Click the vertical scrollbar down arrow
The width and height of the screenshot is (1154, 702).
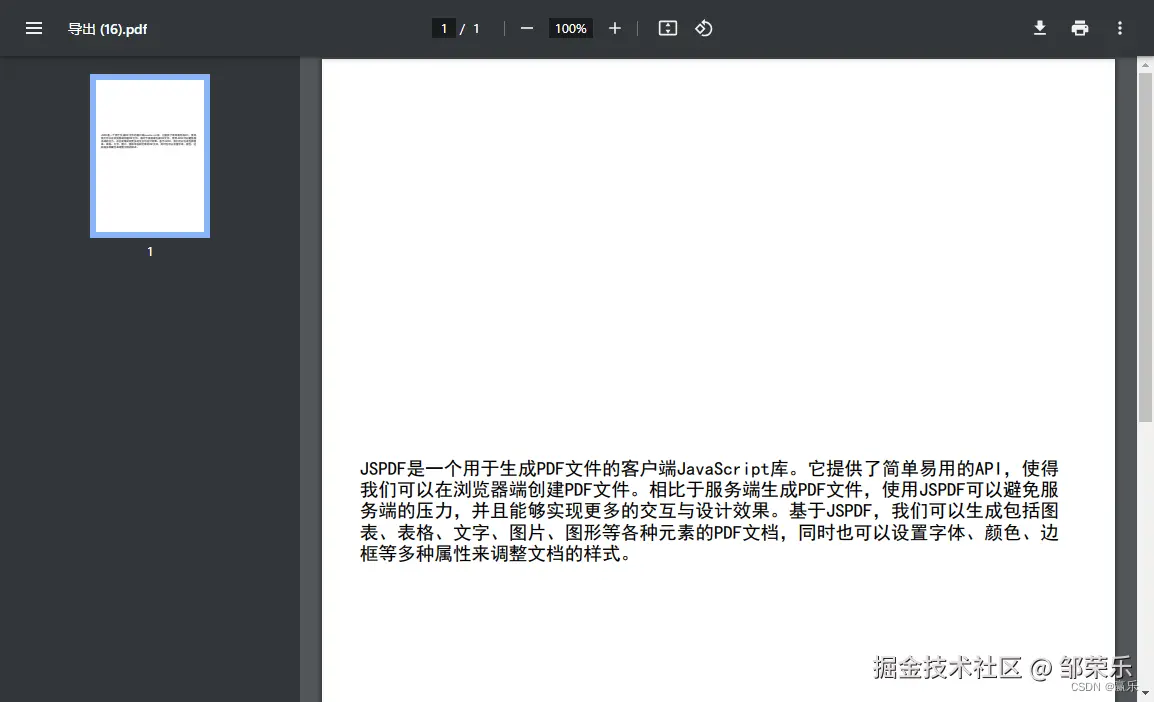1145,694
